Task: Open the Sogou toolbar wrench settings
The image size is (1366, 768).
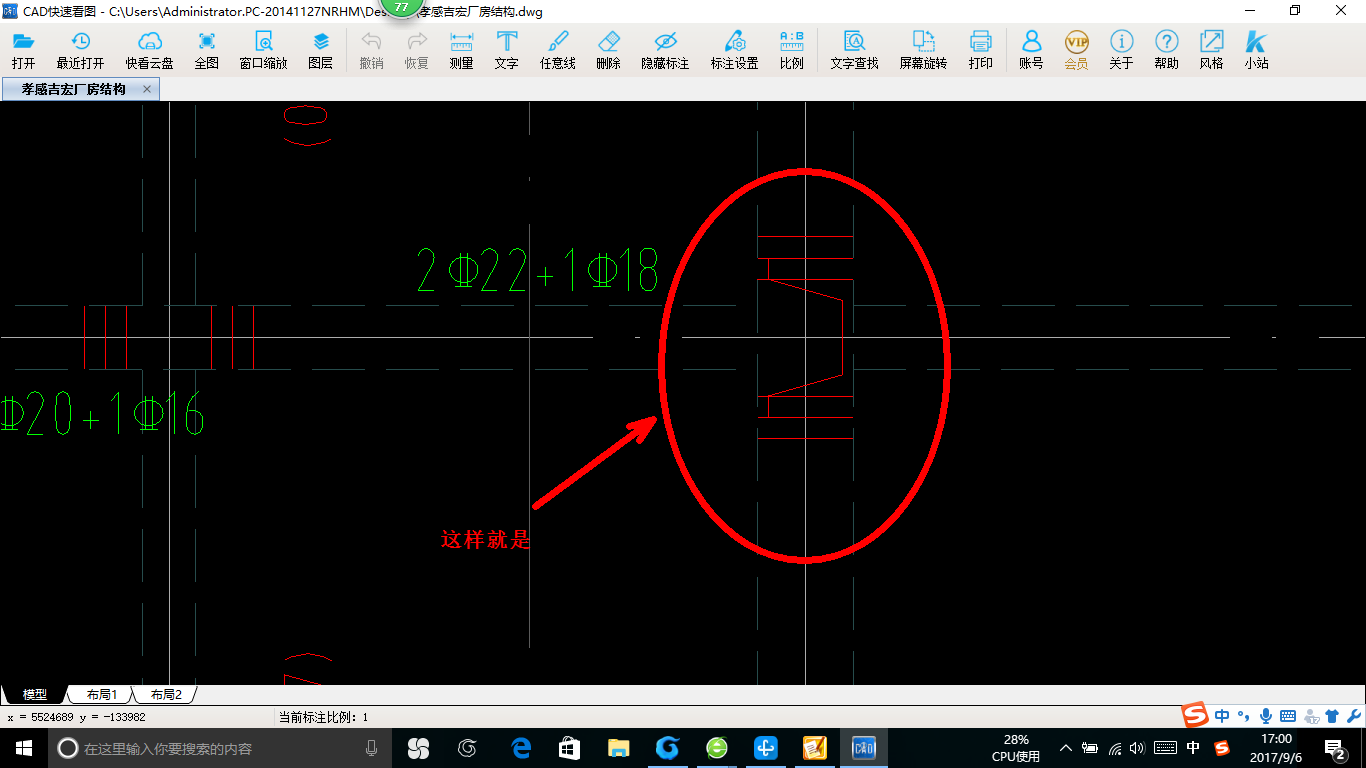Action: 1354,716
